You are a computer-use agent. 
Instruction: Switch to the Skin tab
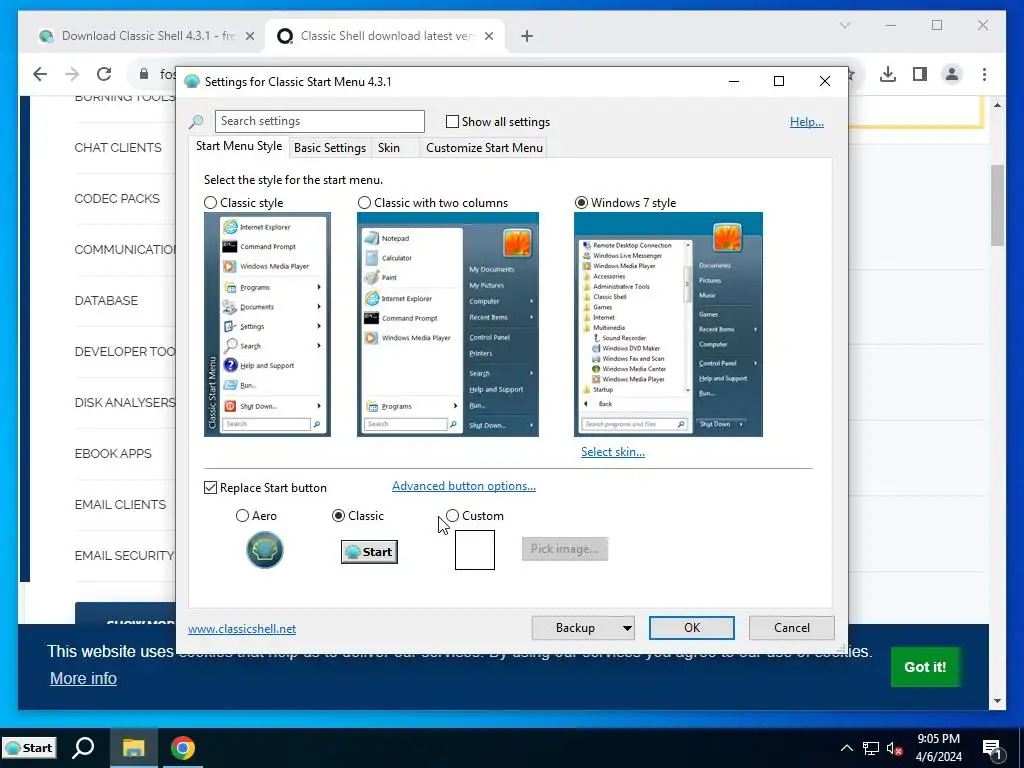(389, 148)
